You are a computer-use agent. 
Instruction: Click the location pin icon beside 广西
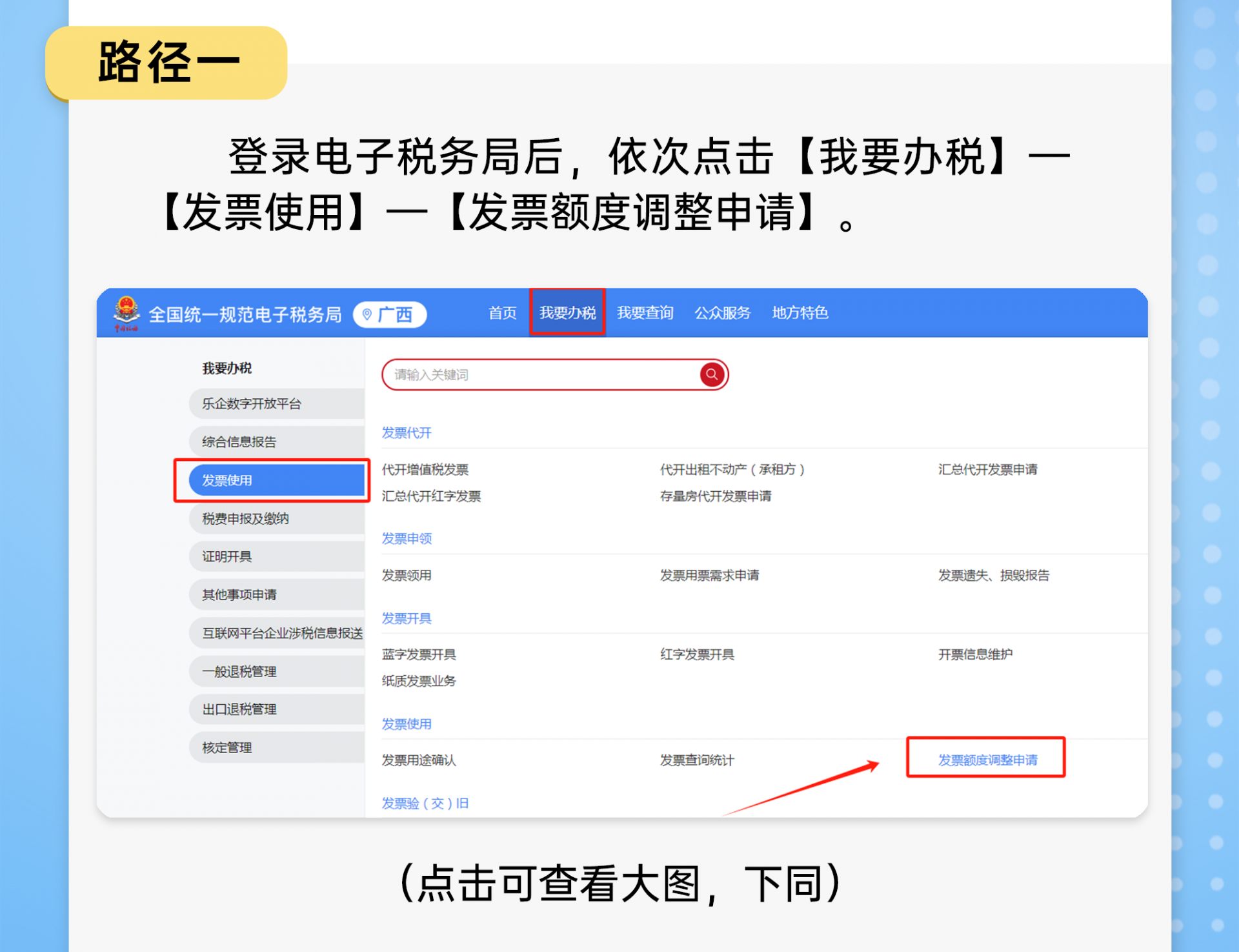coord(367,314)
